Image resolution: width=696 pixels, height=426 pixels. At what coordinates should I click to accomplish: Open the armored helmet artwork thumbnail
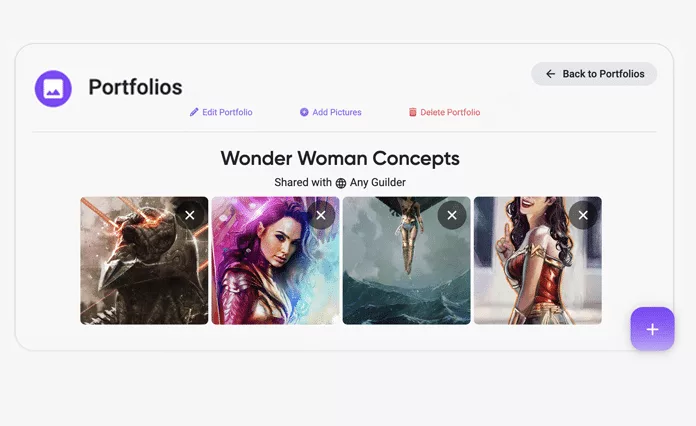[x=144, y=260]
